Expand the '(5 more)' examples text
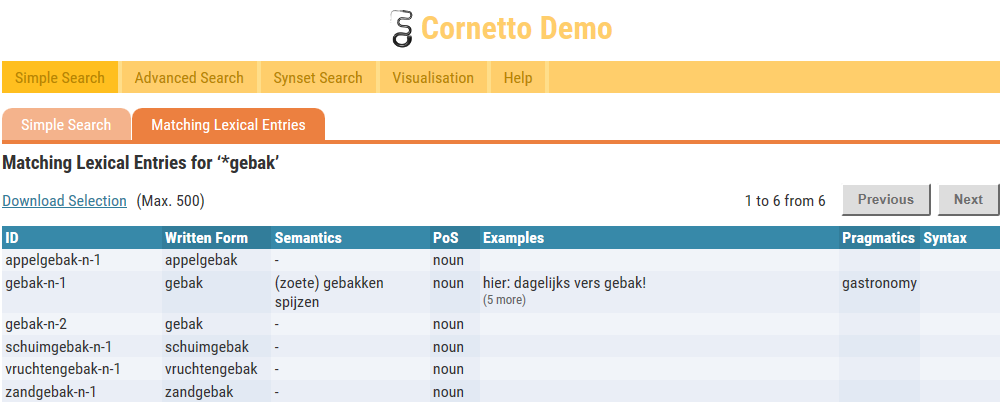 [504, 300]
